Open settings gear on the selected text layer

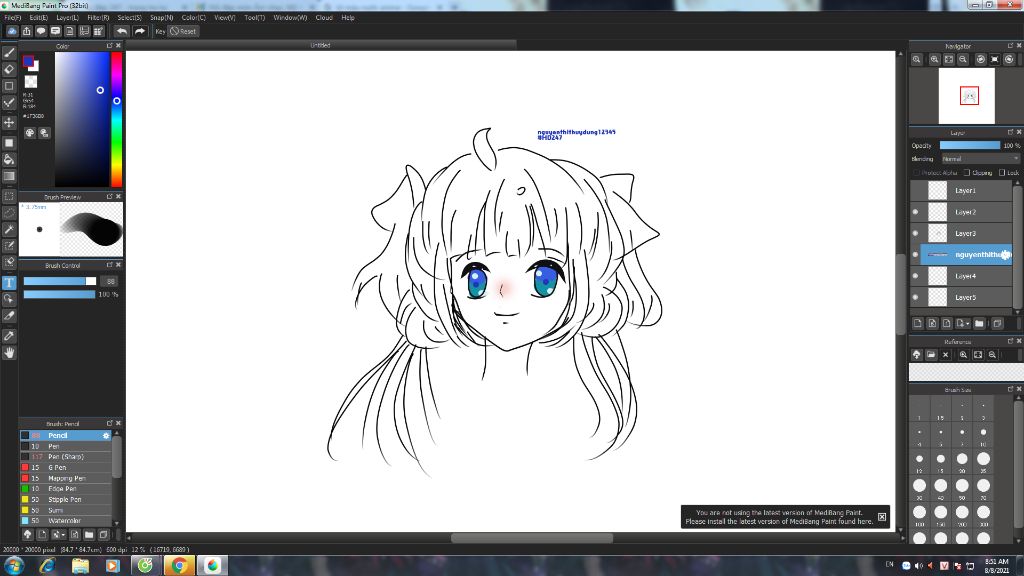click(x=1005, y=255)
